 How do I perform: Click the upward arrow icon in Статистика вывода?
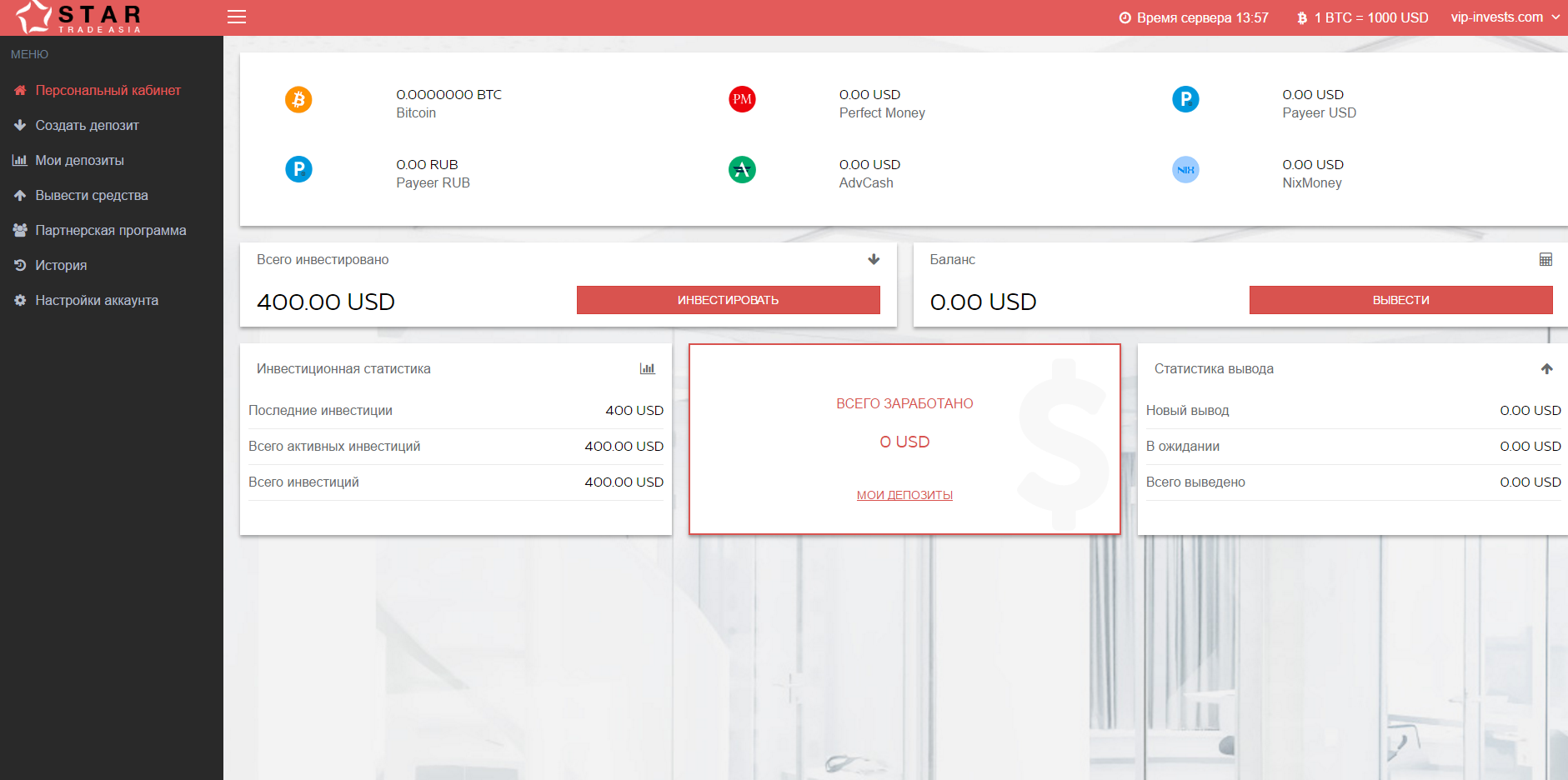click(x=1547, y=367)
